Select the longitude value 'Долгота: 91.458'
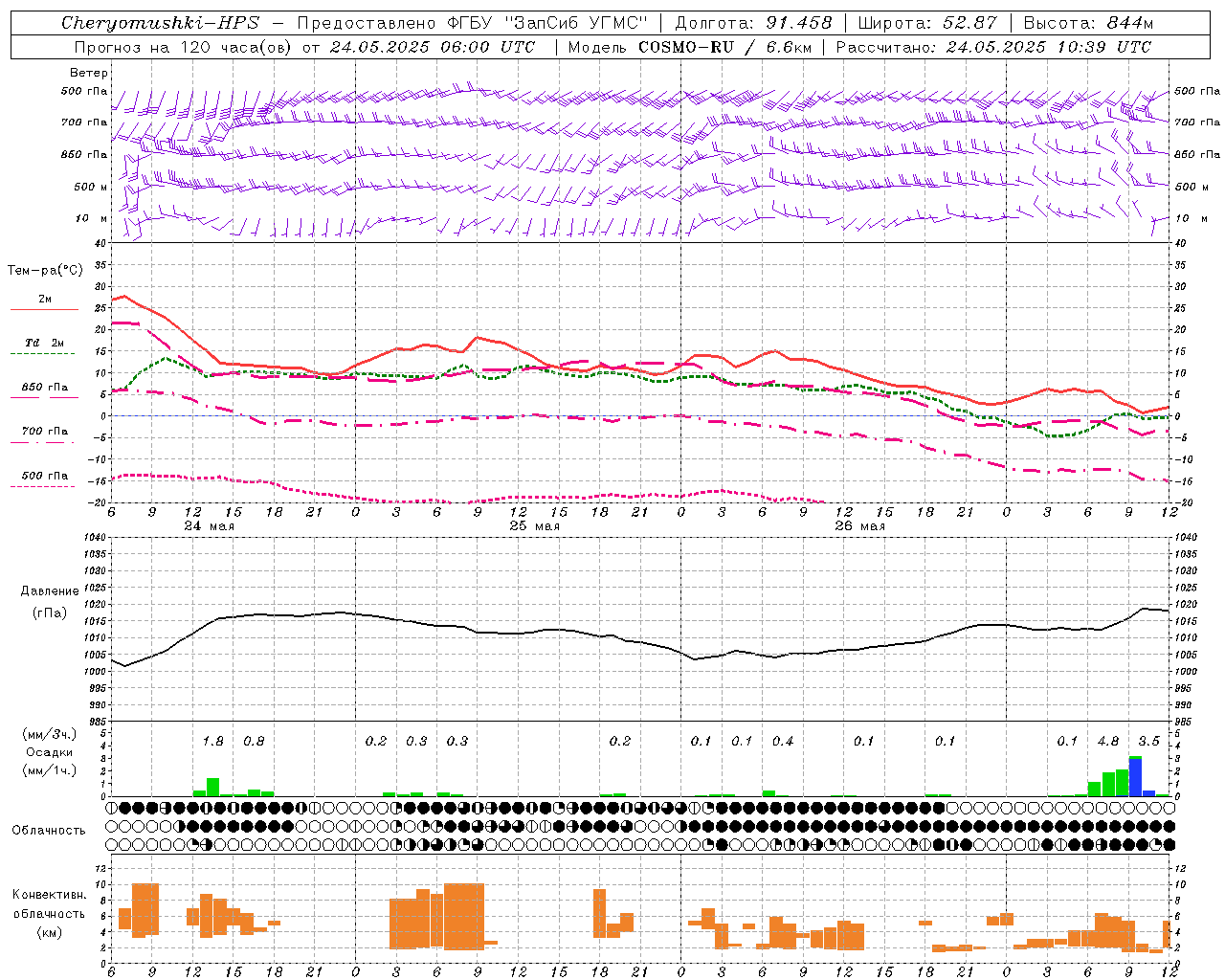Image resolution: width=1225 pixels, height=980 pixels. coord(754,23)
